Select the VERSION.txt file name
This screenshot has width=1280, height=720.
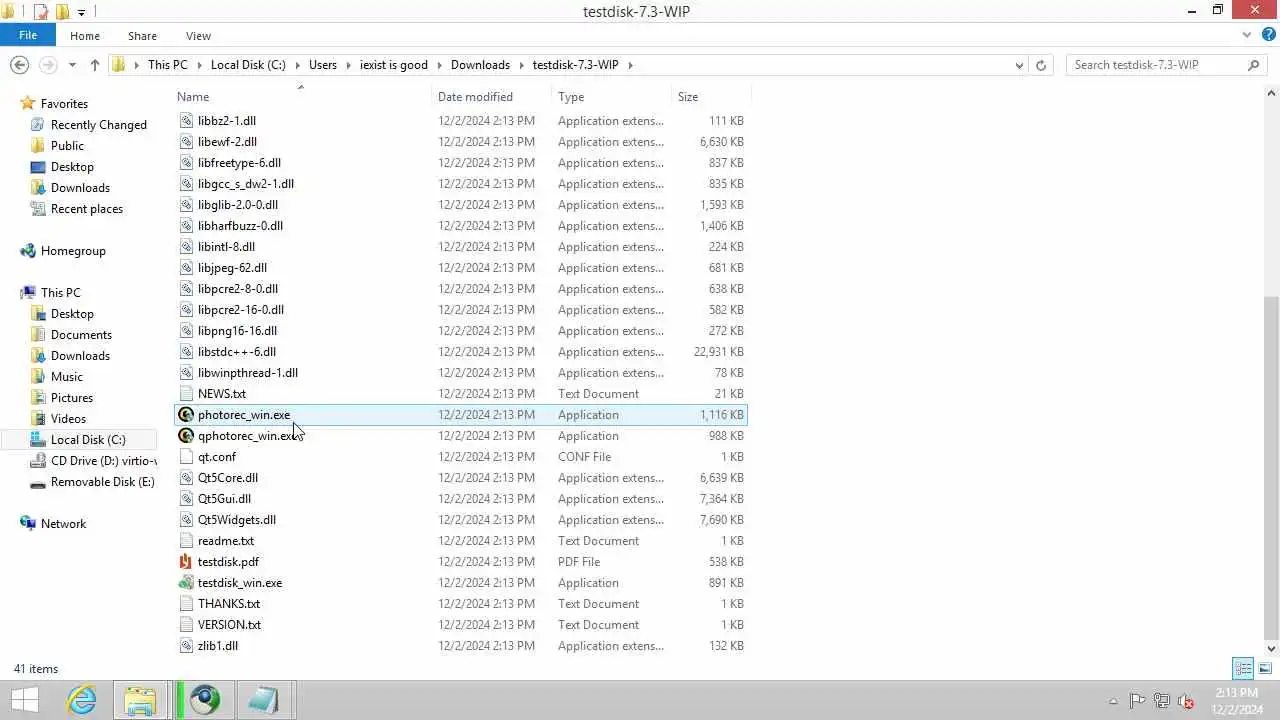coord(229,625)
